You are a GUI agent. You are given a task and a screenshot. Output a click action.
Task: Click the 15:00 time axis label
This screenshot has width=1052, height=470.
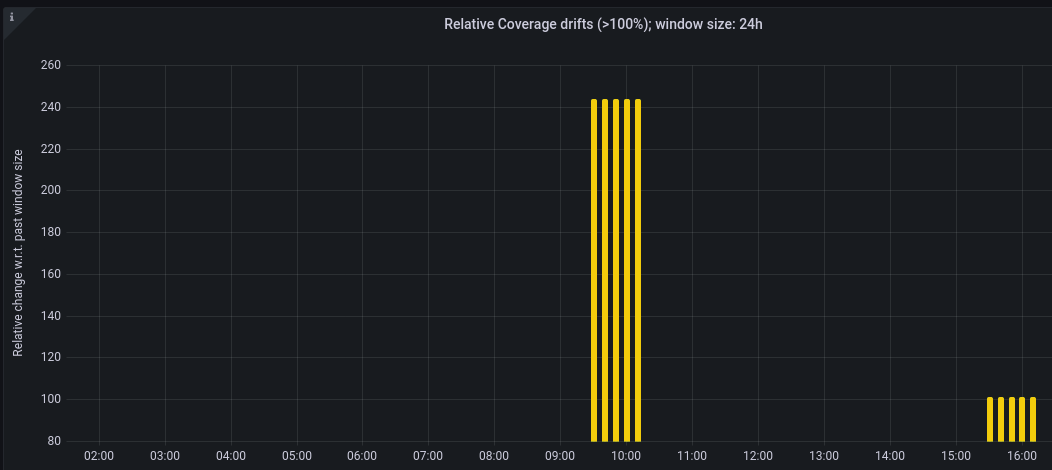pos(955,456)
